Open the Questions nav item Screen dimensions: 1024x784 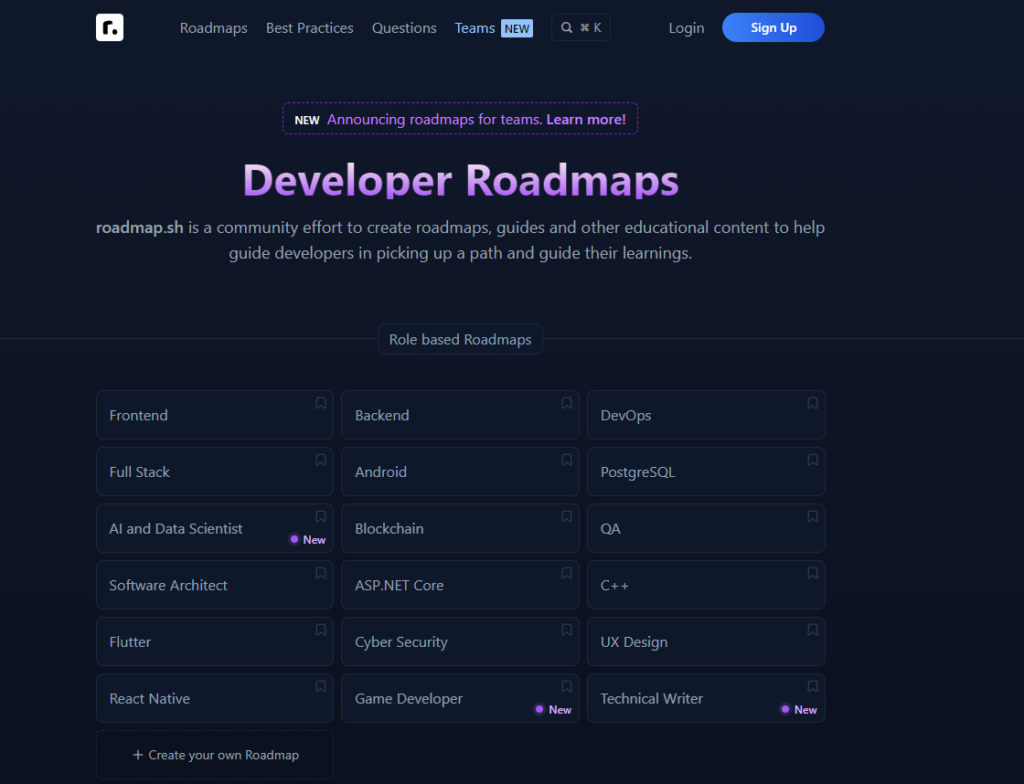tap(404, 28)
